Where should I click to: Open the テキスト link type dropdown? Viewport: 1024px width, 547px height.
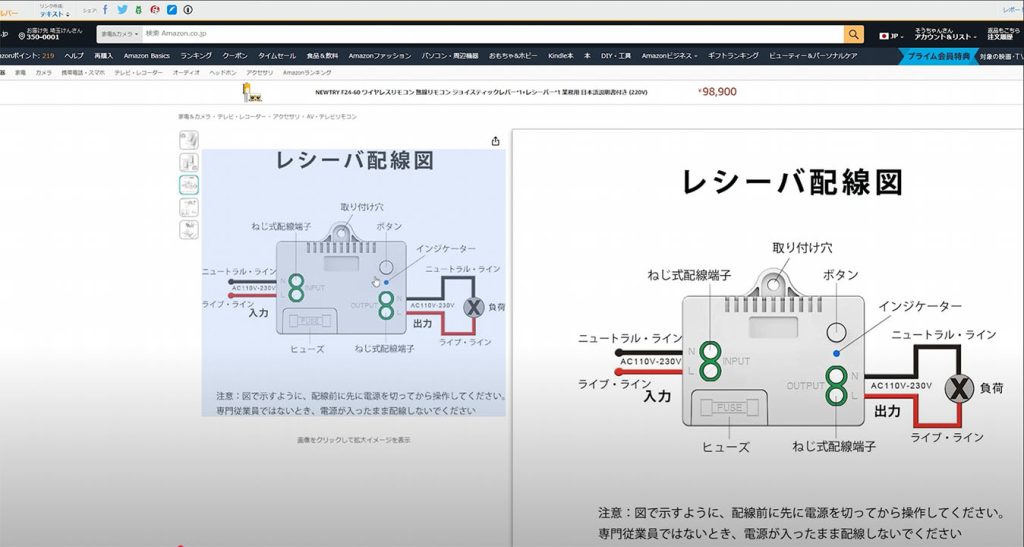coord(55,14)
